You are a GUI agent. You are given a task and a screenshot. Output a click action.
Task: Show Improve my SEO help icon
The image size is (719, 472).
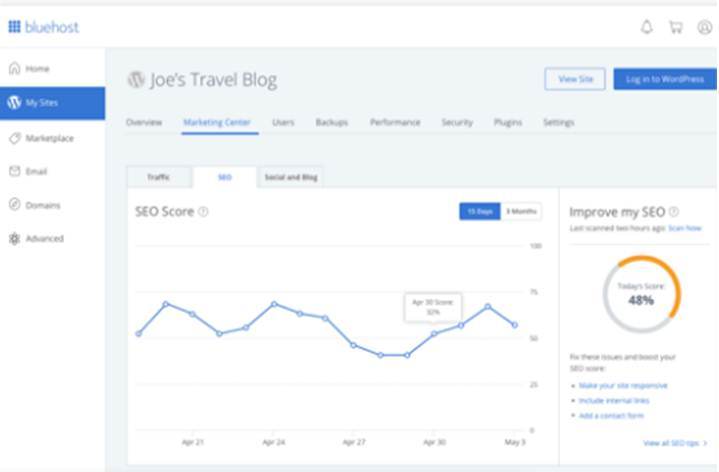[674, 211]
